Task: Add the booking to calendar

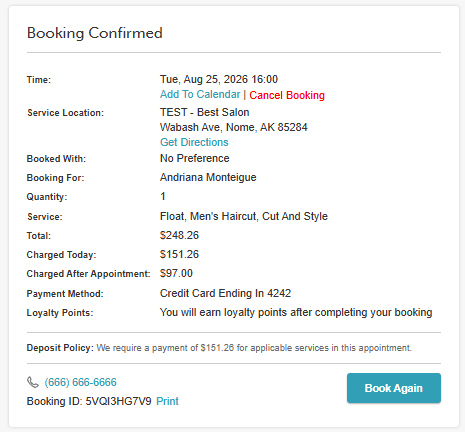Action: point(200,94)
